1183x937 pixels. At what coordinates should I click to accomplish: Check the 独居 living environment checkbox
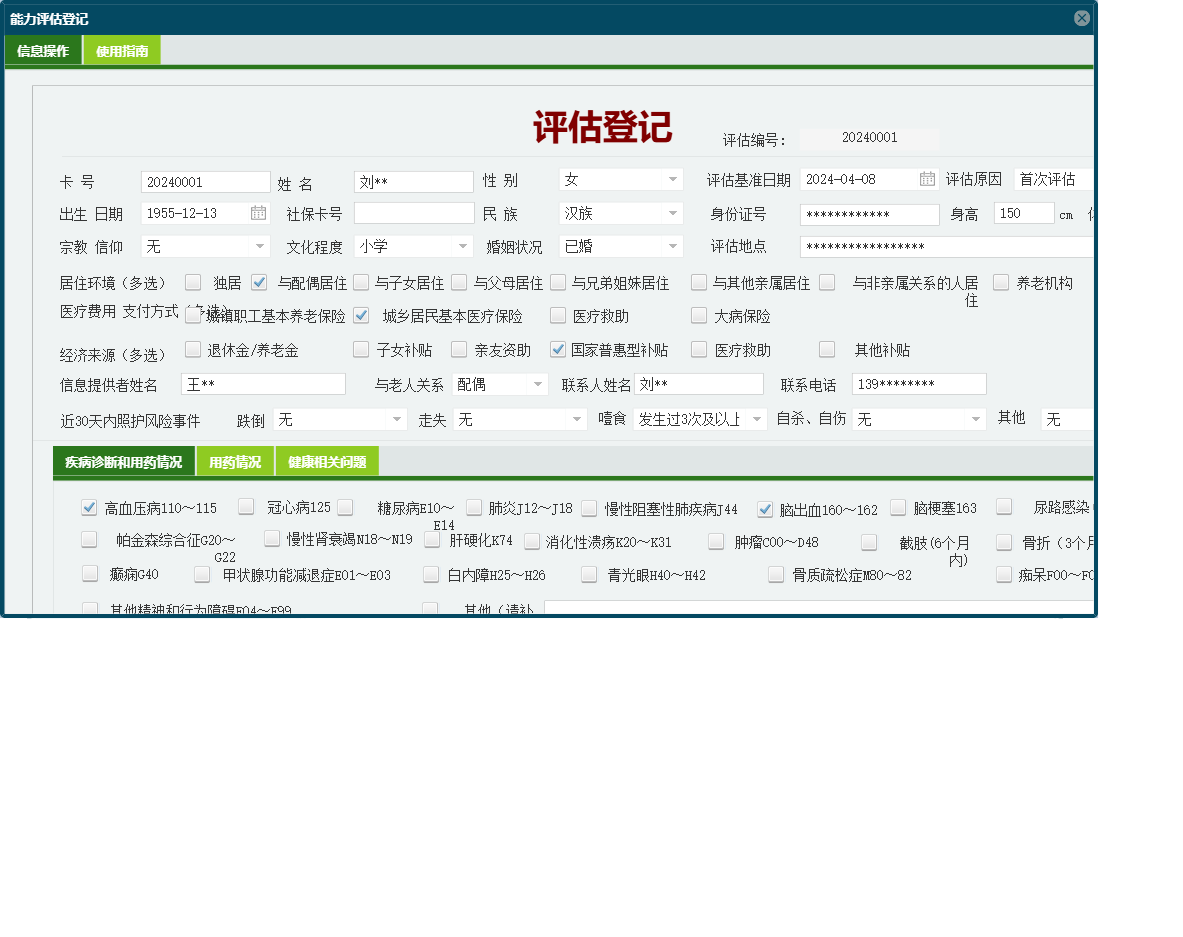[x=192, y=283]
